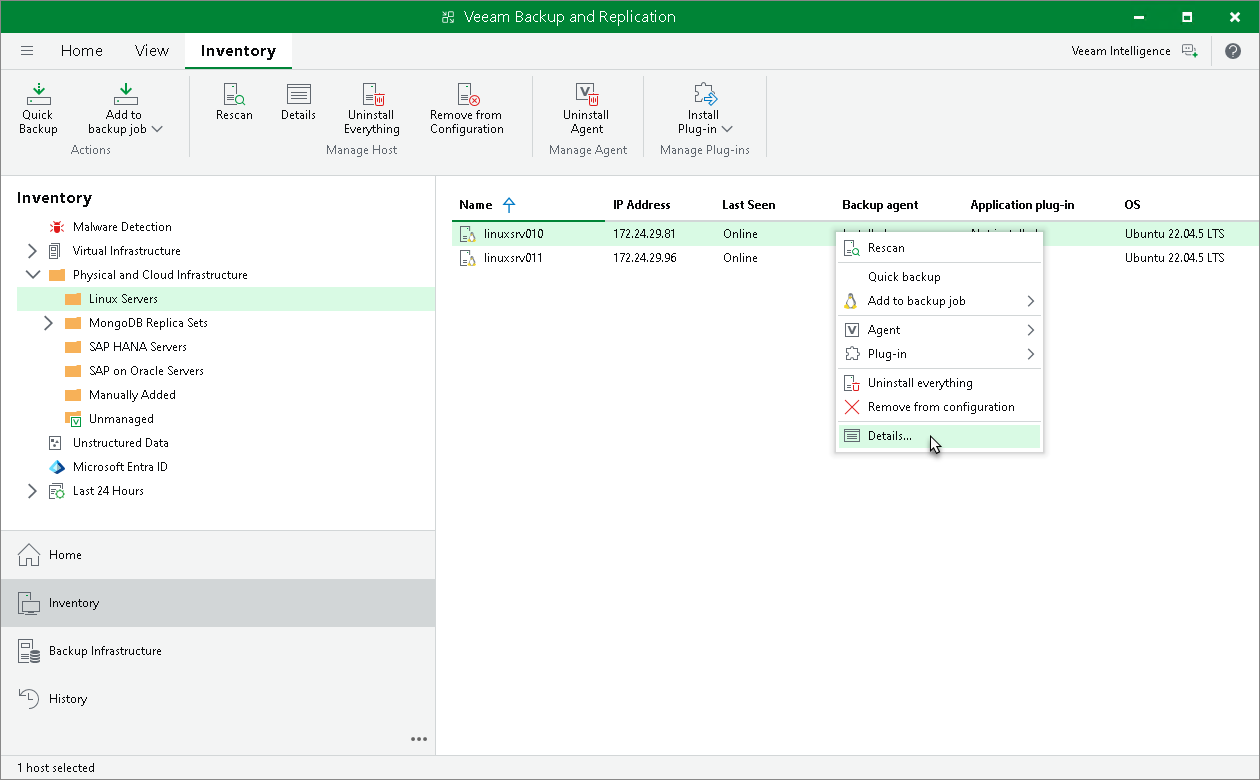Choose Remove from configuration in context menu
Viewport: 1260px width, 780px height.
pyautogui.click(x=940, y=407)
